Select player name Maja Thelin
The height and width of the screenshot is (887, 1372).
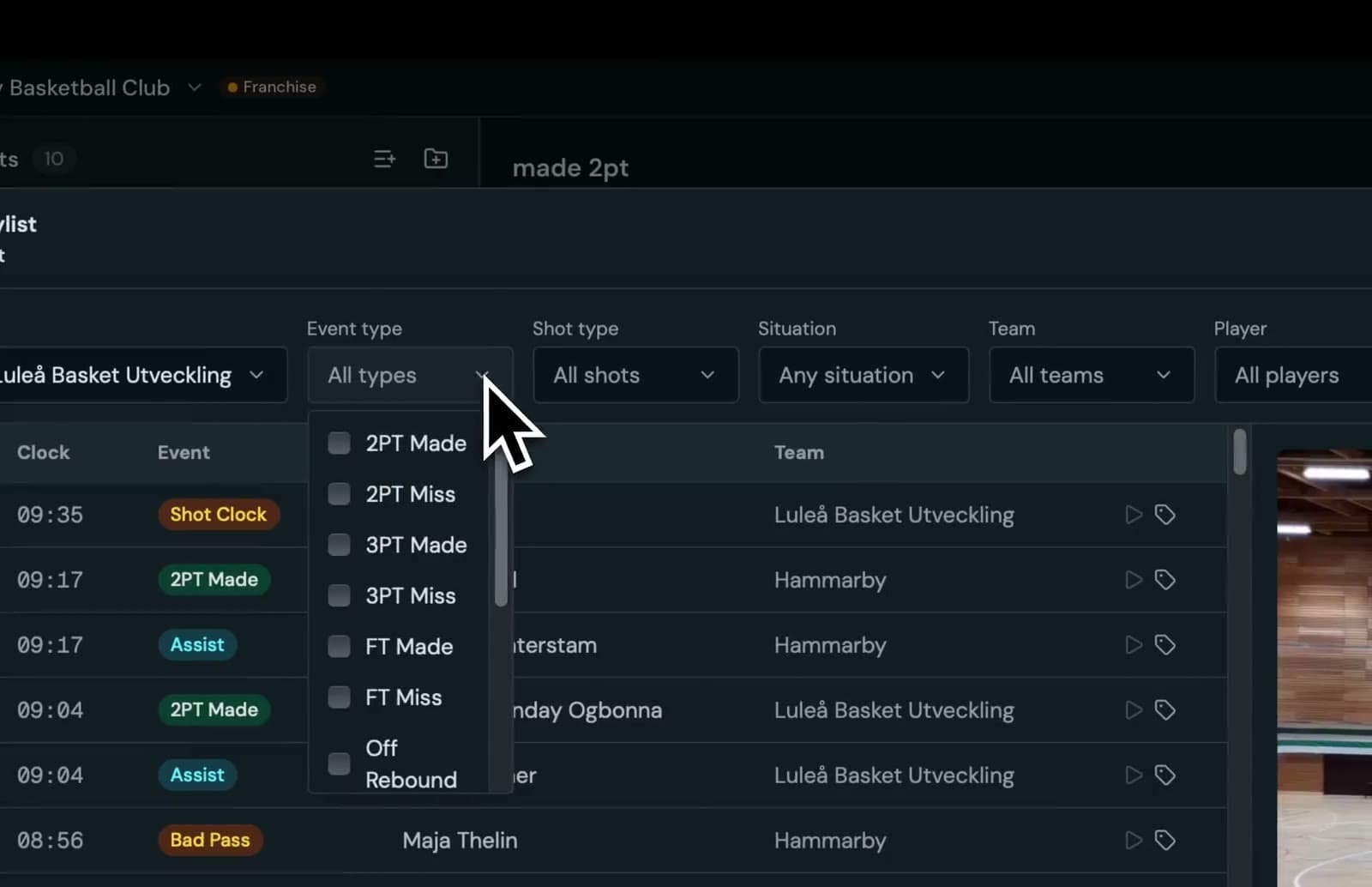pos(460,841)
